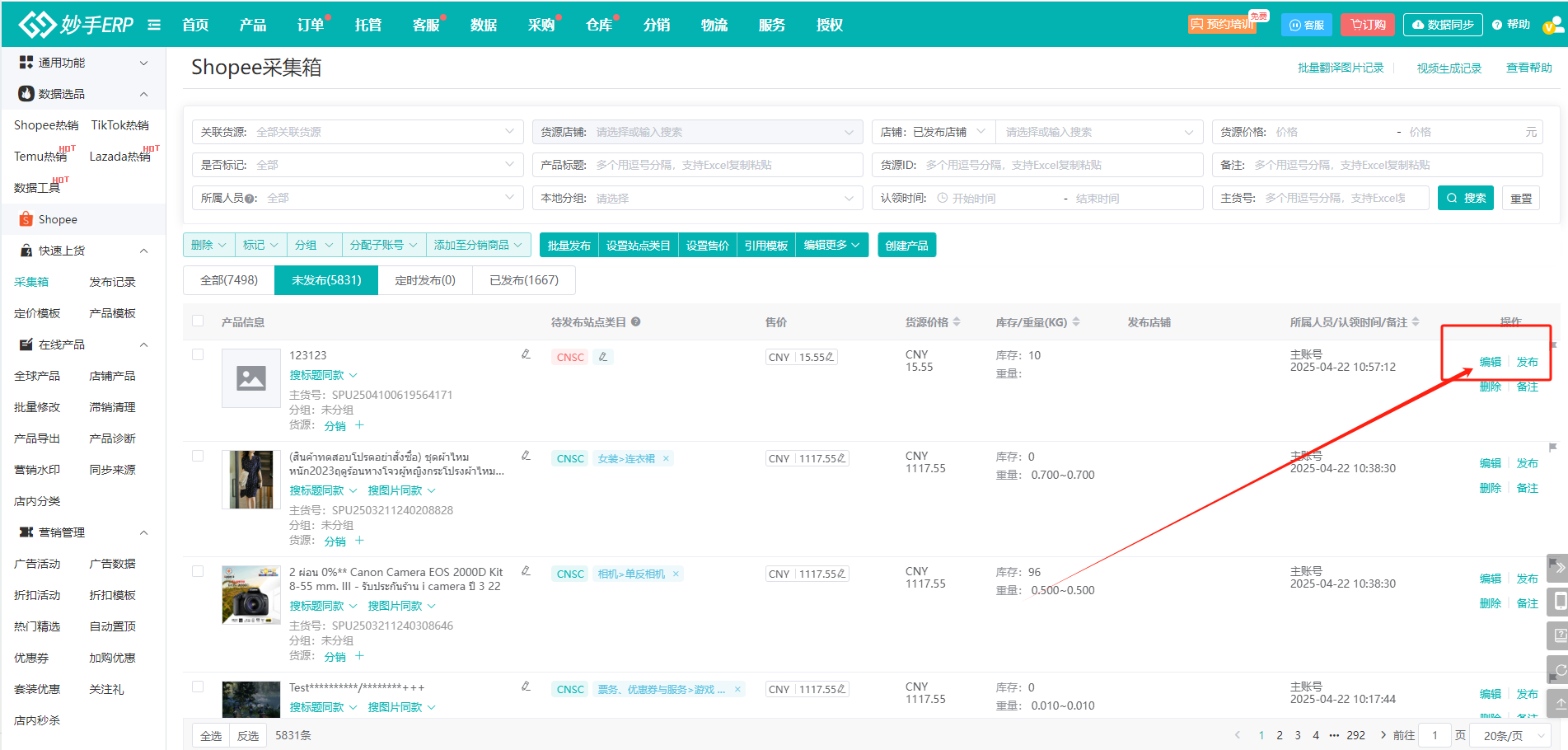Click the 数据同步 button in header
Screen dimensions: 1568x750
point(1443,25)
